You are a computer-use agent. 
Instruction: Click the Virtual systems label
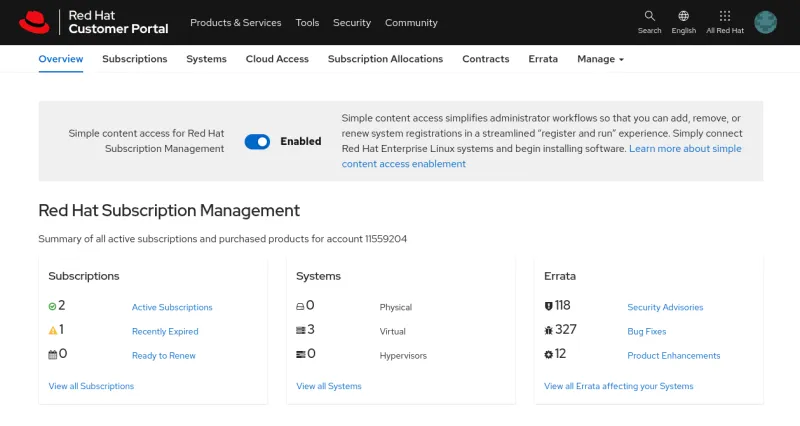392,331
